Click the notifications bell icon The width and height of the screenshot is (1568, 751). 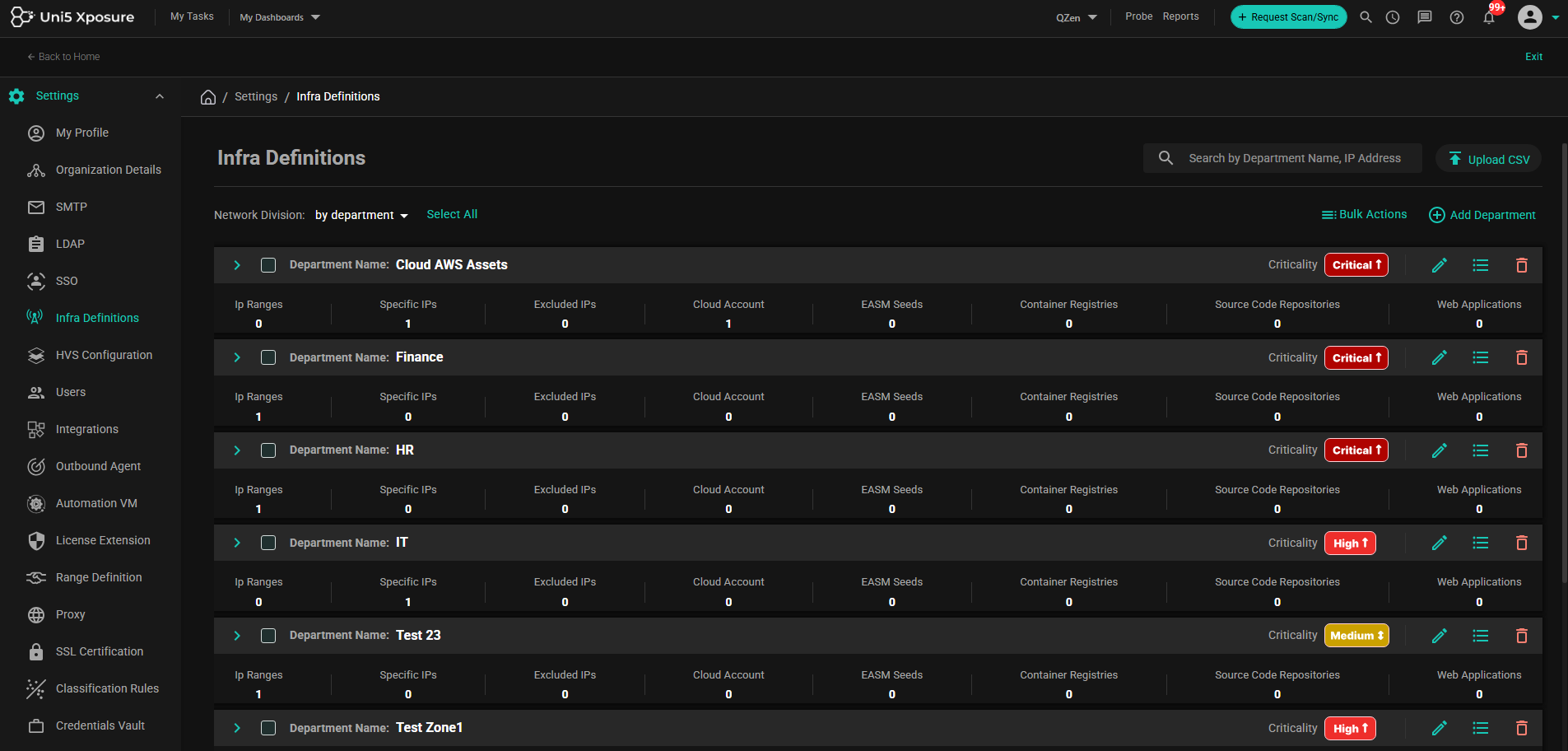click(1487, 17)
